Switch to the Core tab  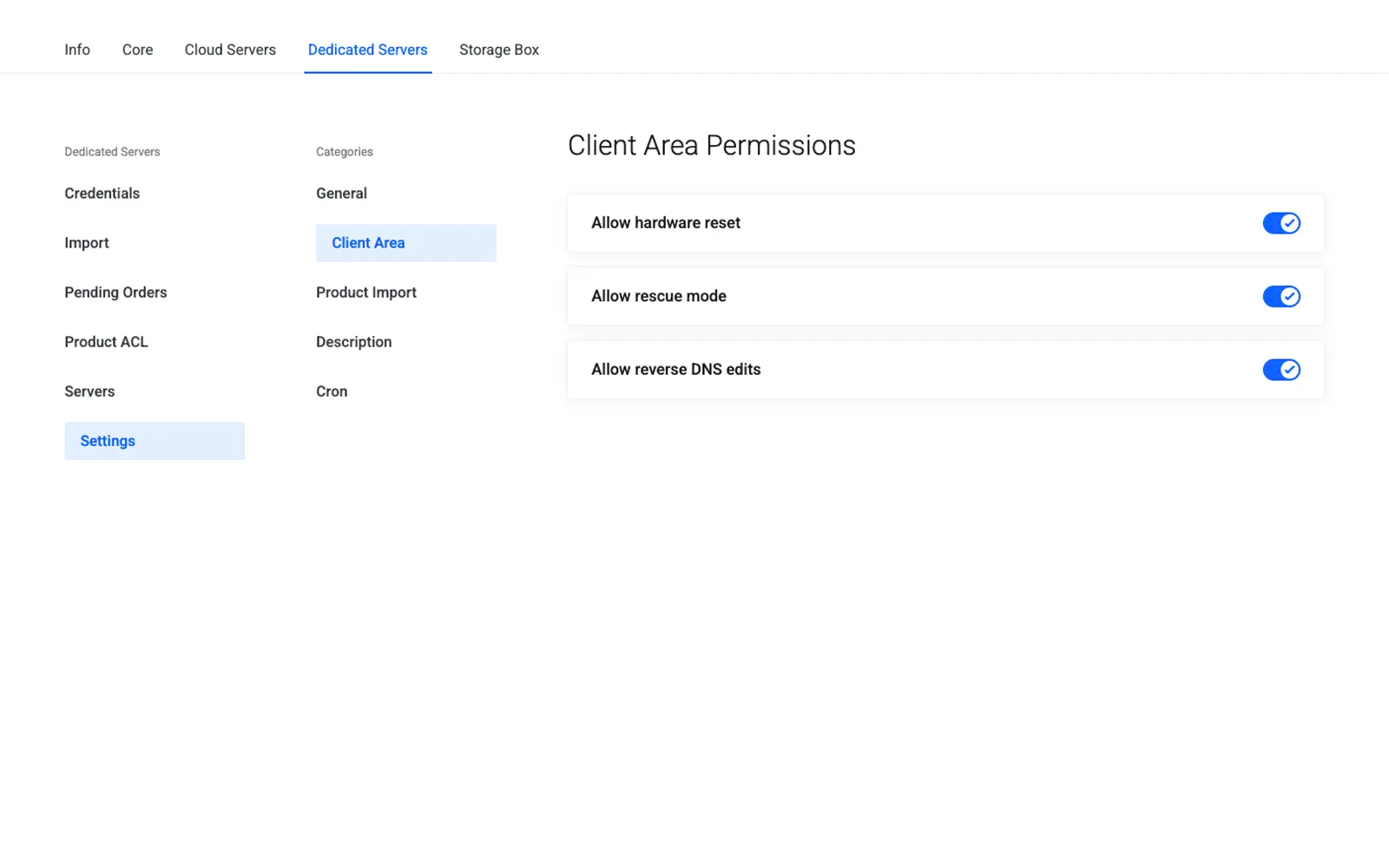pyautogui.click(x=137, y=49)
